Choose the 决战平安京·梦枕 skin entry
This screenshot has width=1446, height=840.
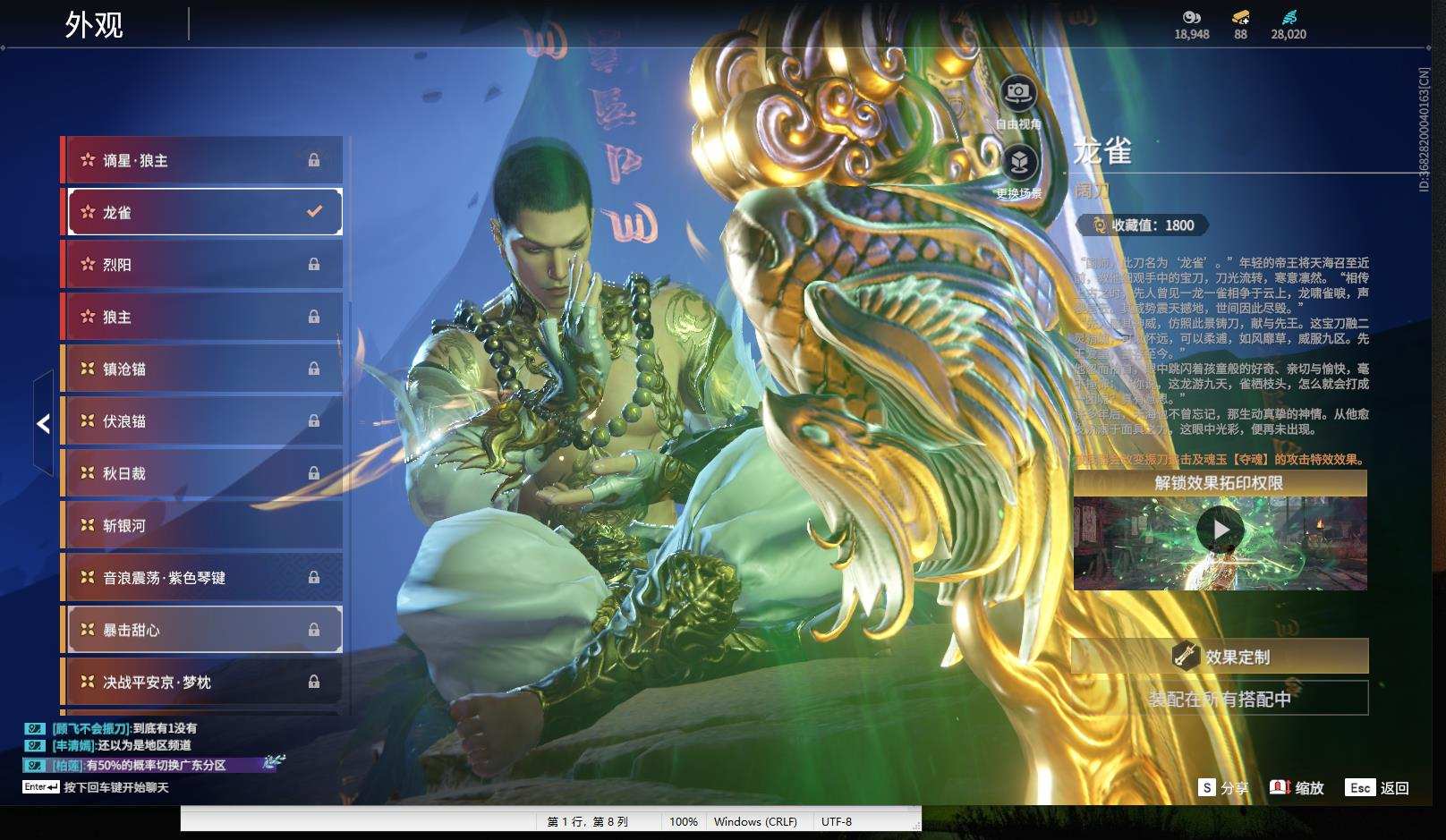(x=201, y=682)
